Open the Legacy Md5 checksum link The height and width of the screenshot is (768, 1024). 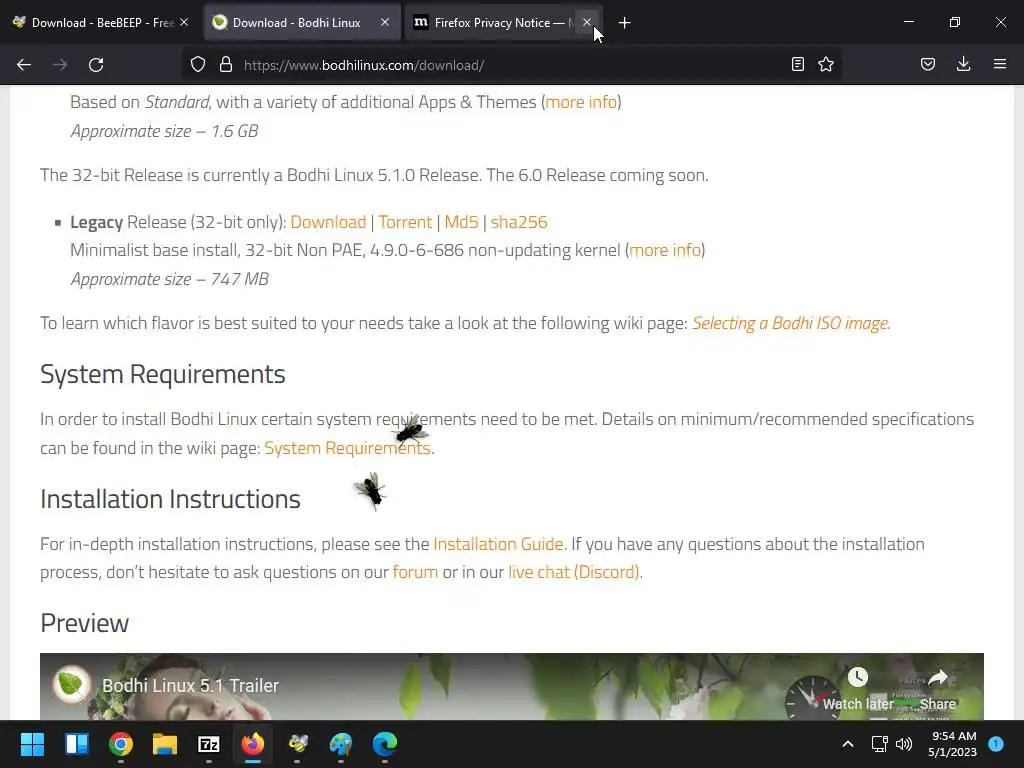pos(461,222)
